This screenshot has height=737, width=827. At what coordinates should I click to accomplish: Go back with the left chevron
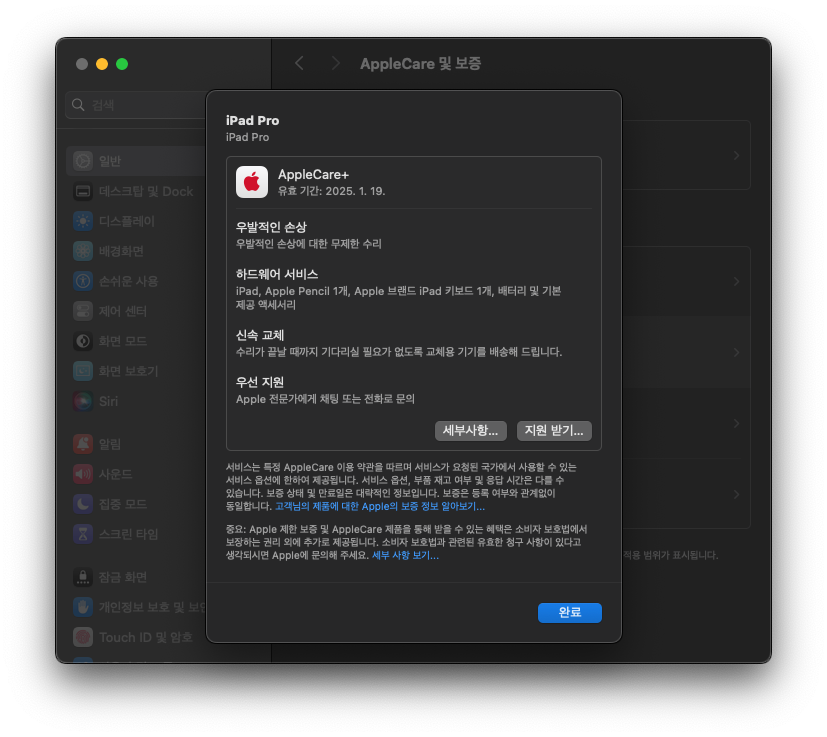[299, 64]
